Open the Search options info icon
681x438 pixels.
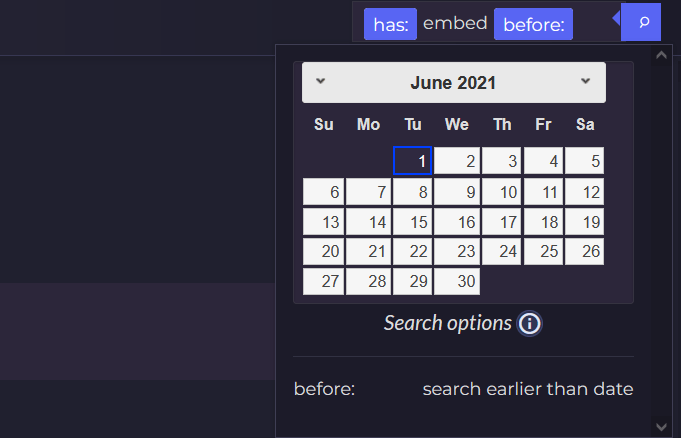529,324
